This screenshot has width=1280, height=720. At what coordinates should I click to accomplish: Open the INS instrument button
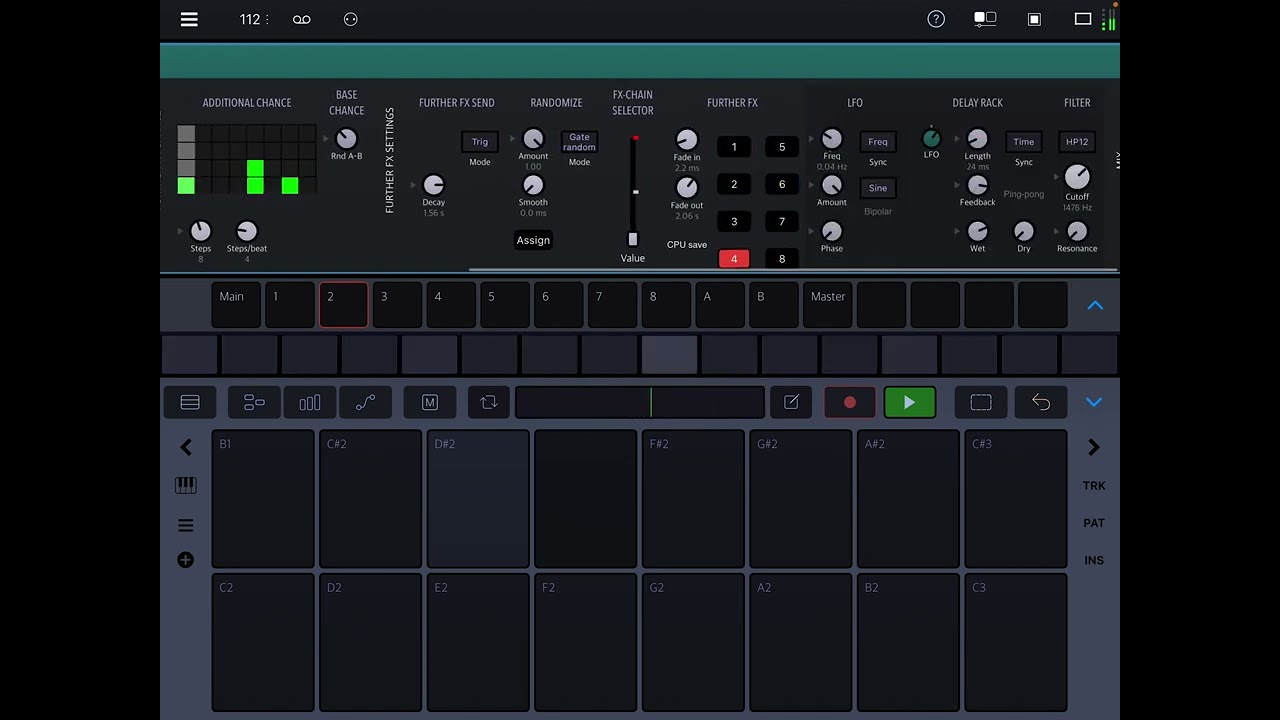tap(1094, 560)
